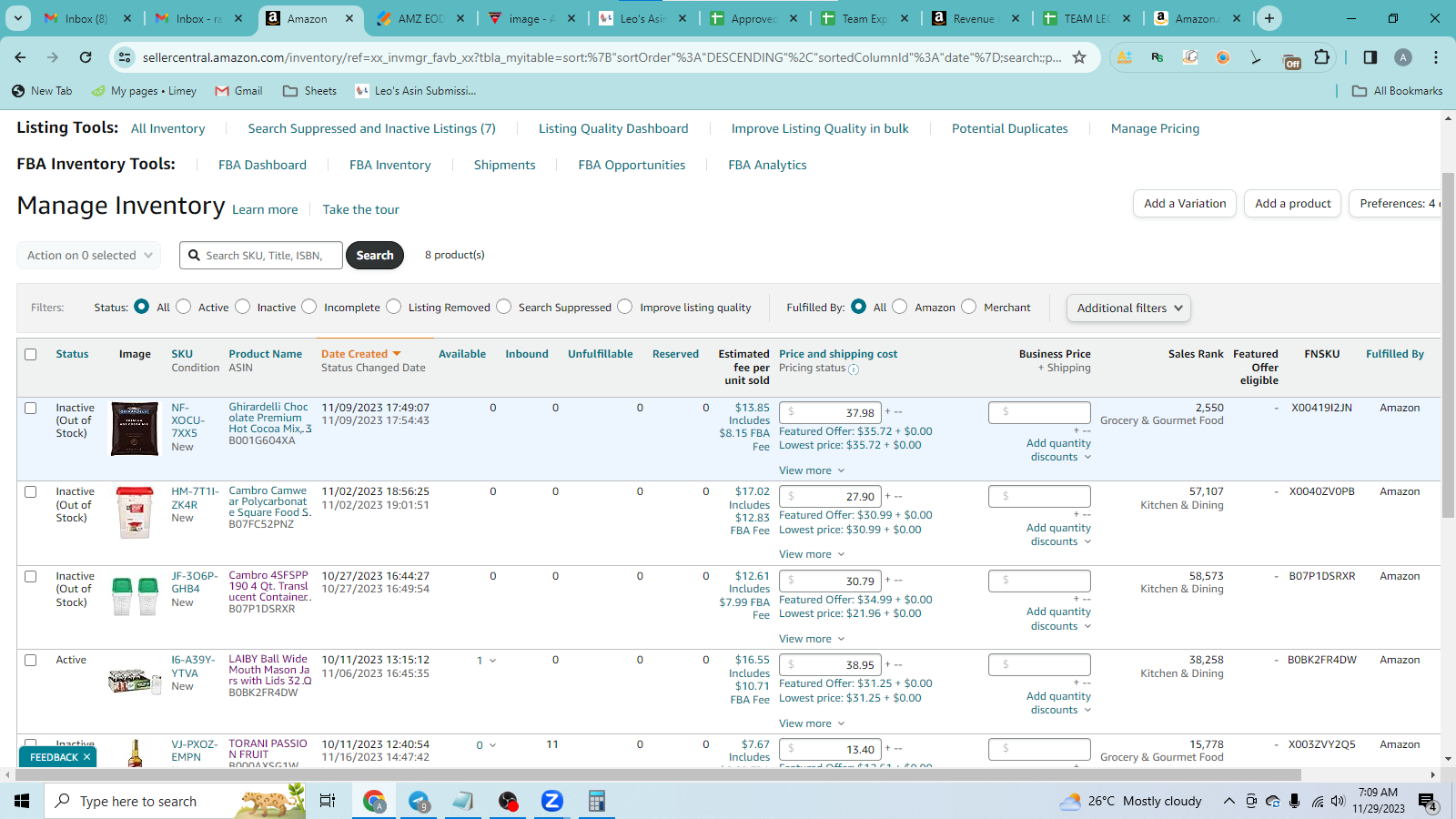Open the tab search dropdown arrow
Viewport: 1456px width, 819px height.
coord(18,18)
